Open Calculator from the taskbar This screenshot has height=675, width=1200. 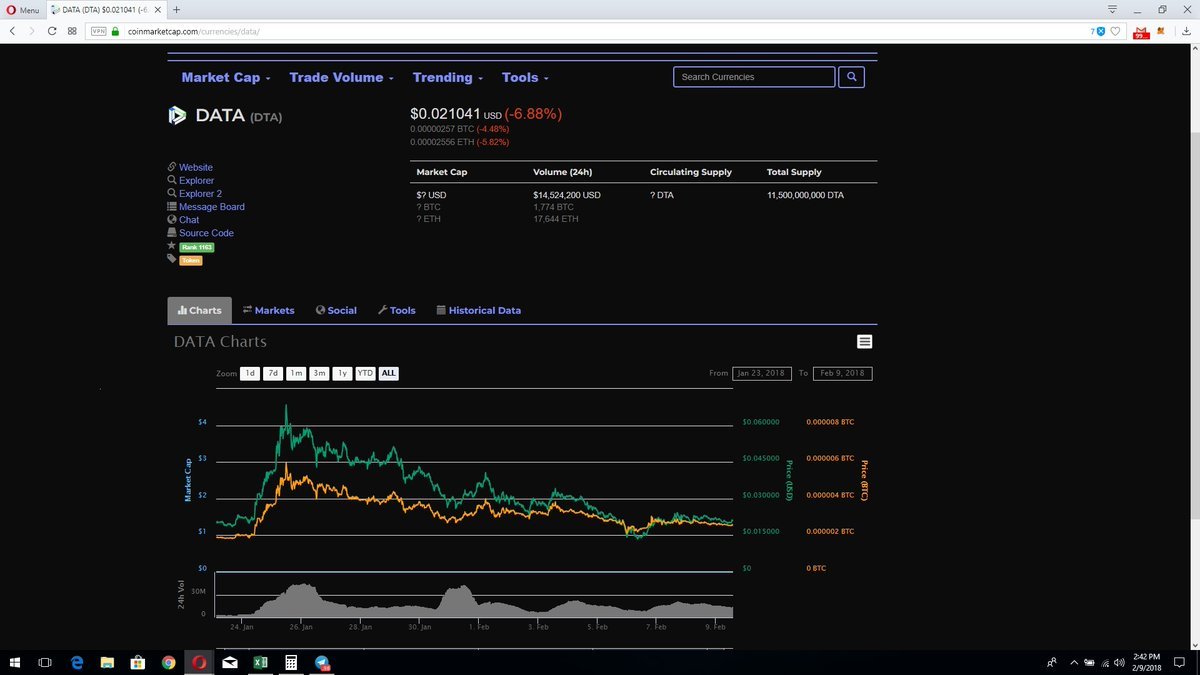click(291, 662)
